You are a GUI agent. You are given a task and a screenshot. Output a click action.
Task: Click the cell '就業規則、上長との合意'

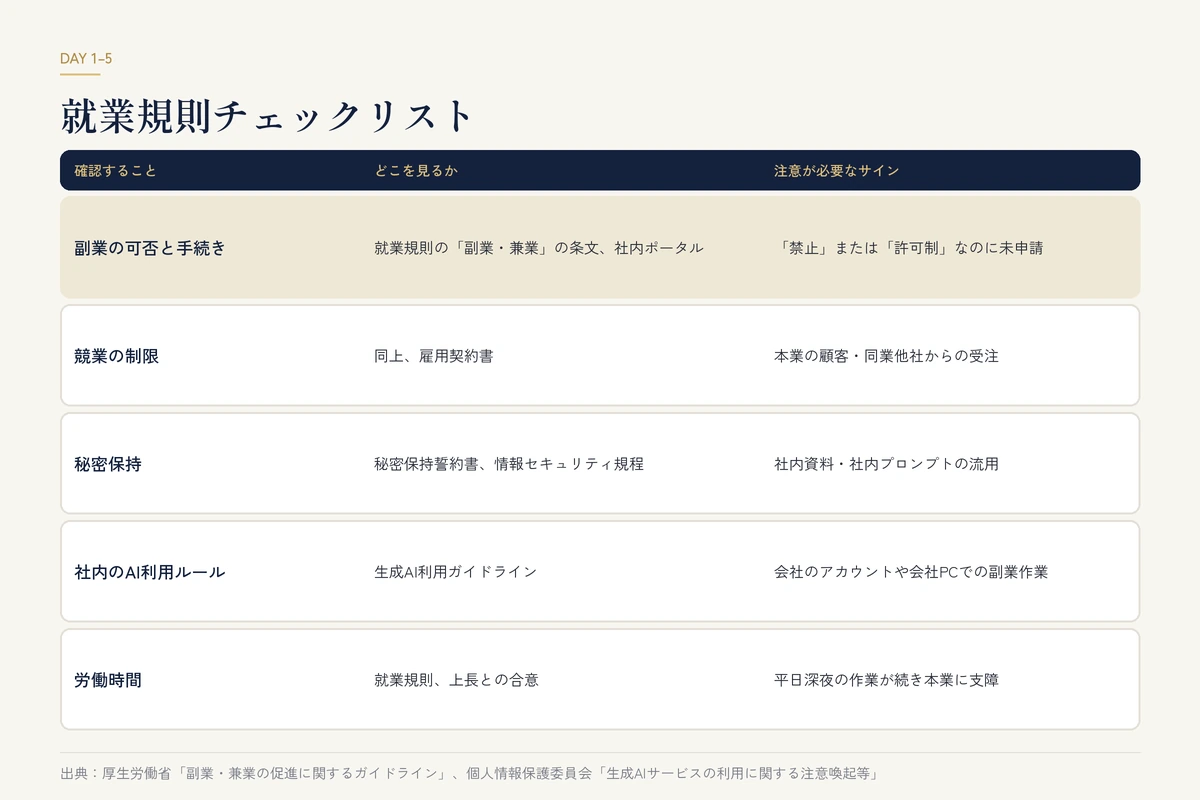pyautogui.click(x=456, y=680)
